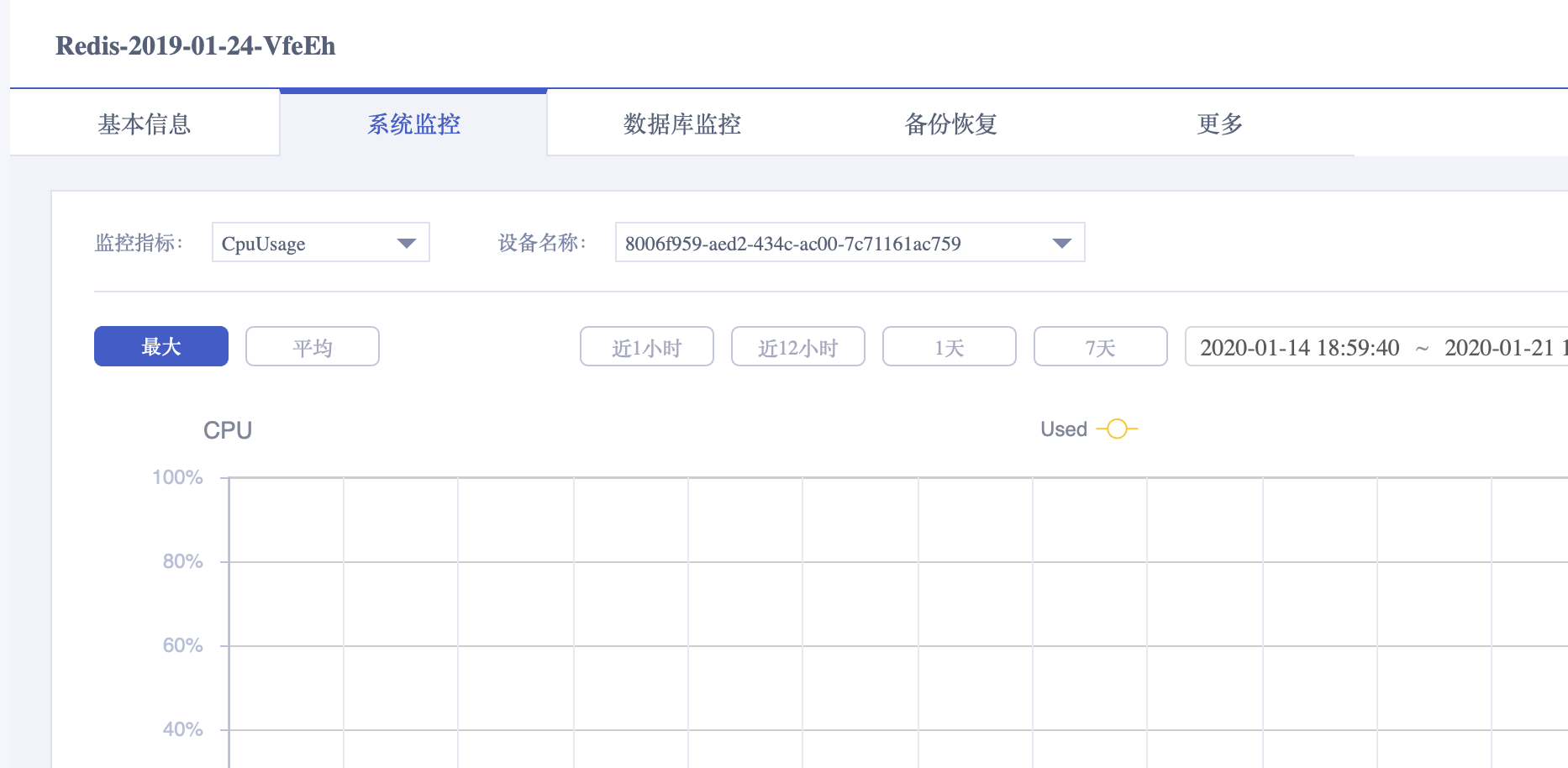Select 最大 aggregation mode

click(161, 346)
